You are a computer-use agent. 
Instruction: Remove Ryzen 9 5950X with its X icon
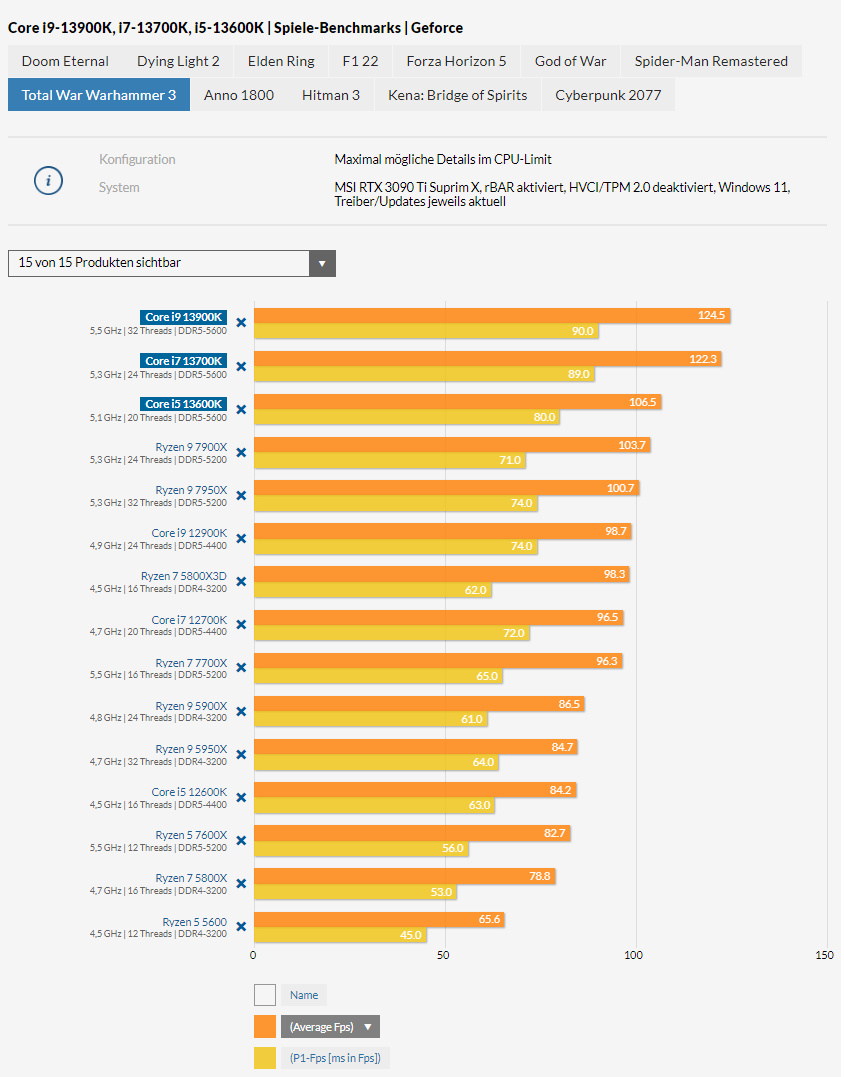click(241, 755)
